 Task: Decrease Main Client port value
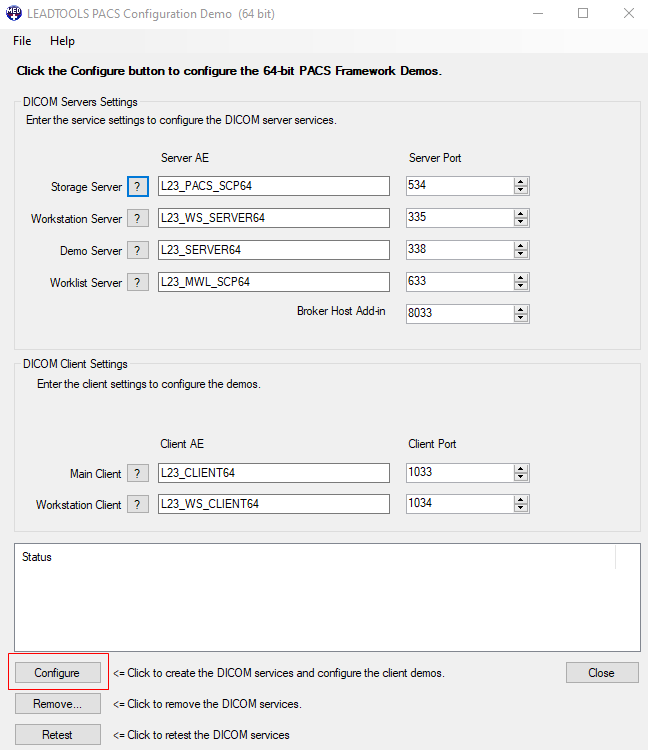click(x=521, y=477)
